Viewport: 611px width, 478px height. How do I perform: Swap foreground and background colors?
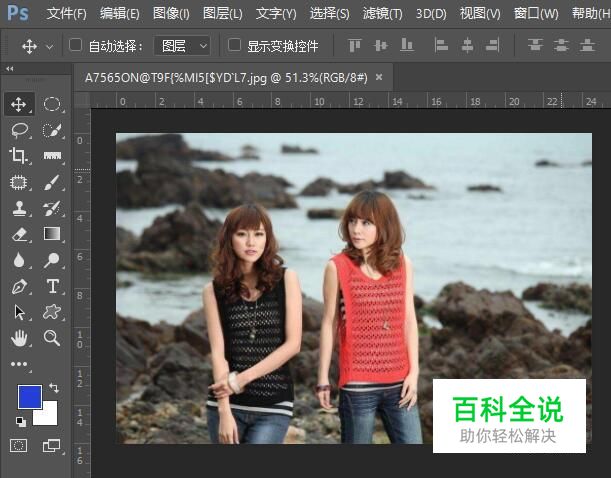(x=54, y=387)
